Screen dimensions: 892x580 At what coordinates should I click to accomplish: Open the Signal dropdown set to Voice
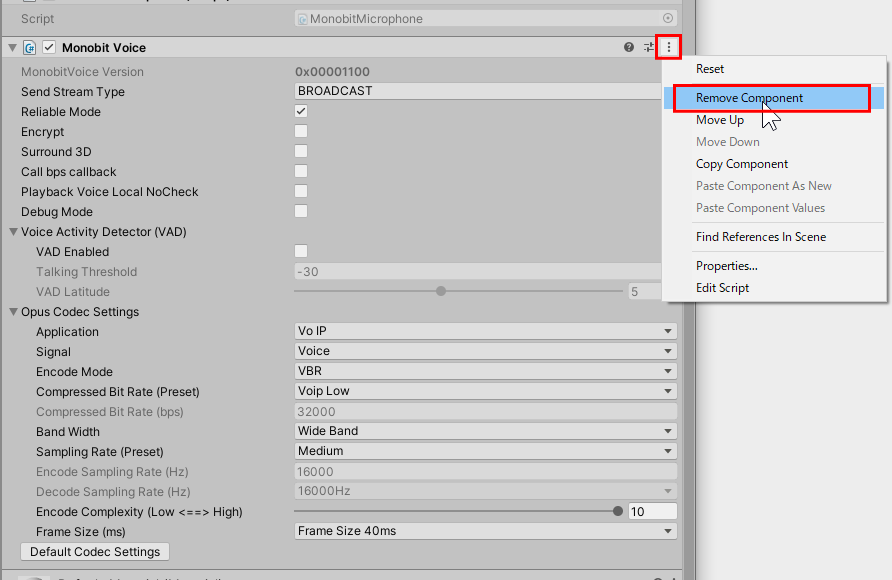486,351
